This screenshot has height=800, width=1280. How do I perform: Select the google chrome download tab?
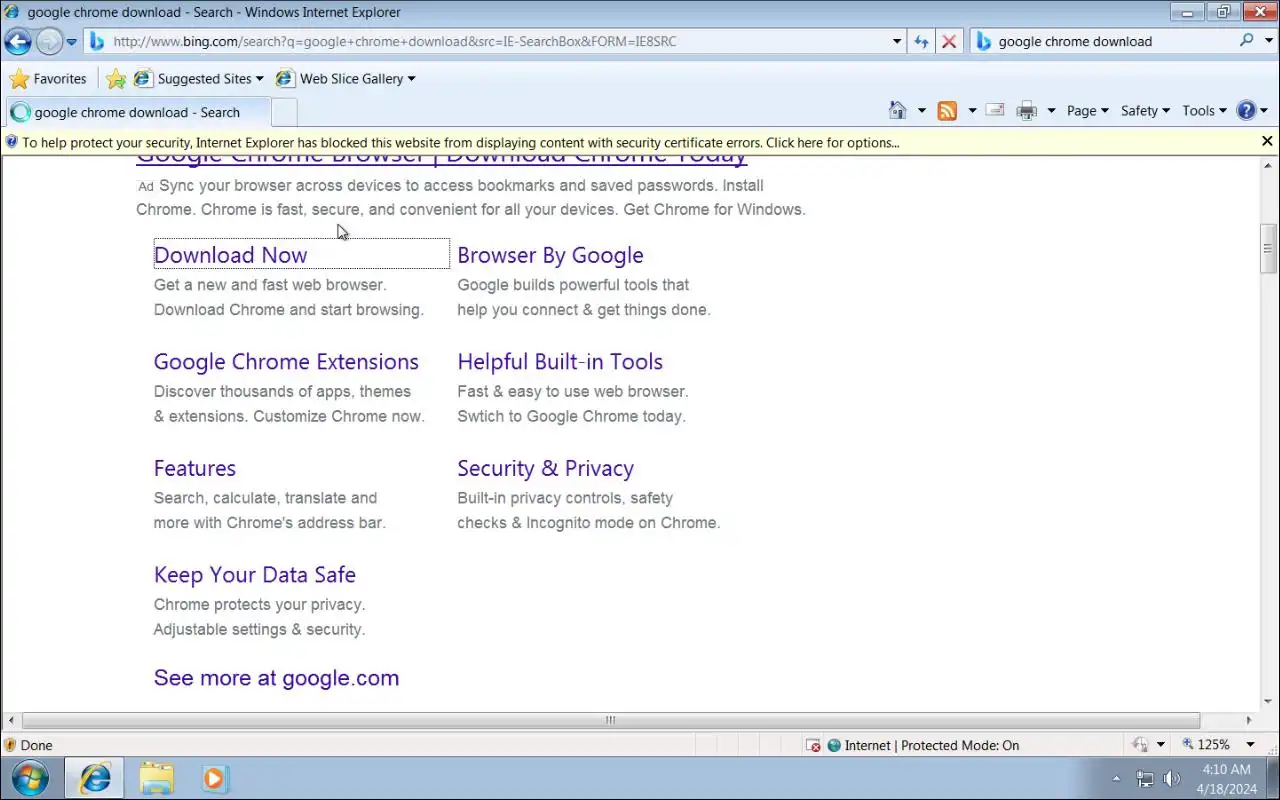pyautogui.click(x=137, y=112)
